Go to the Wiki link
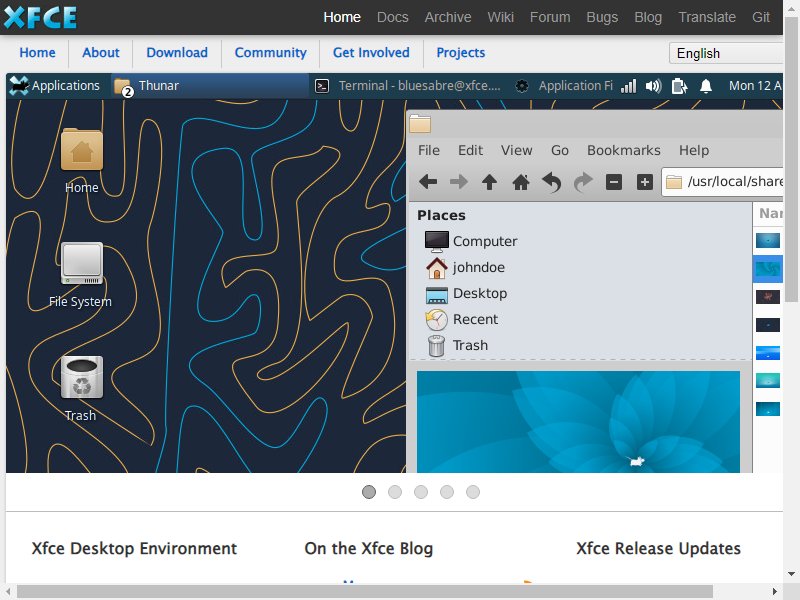This screenshot has height=600, width=800. [501, 17]
